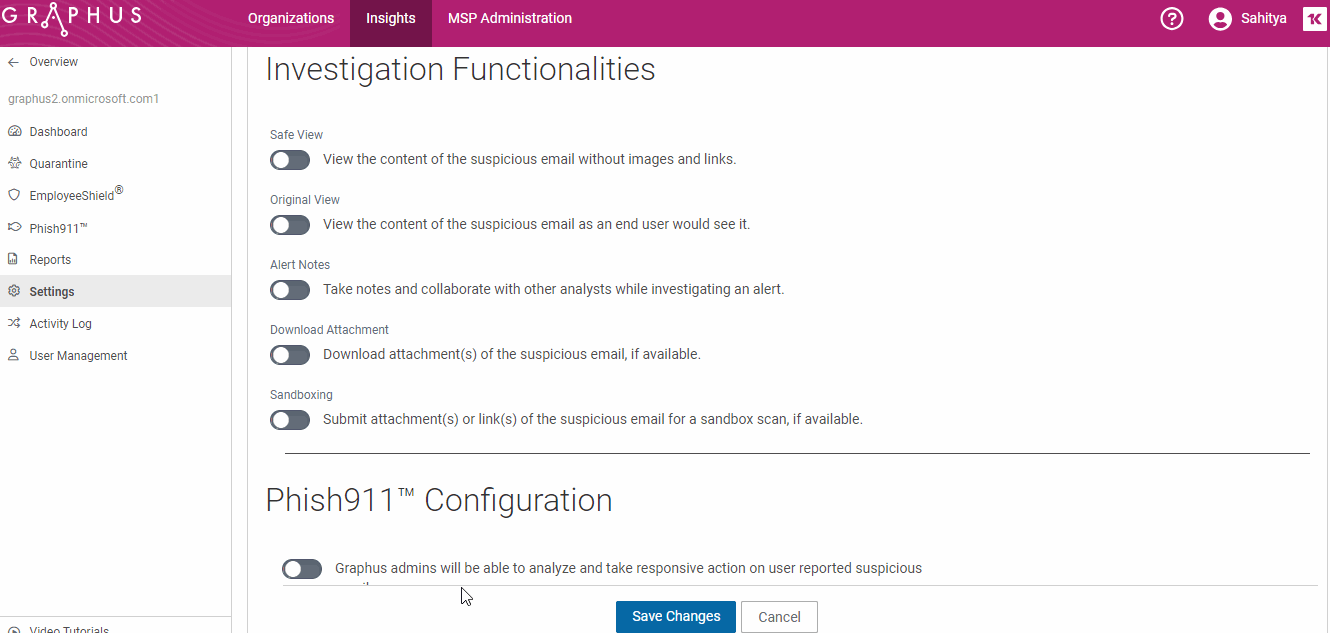Enable the Alert Notes toggle
The width and height of the screenshot is (1330, 633).
click(290, 290)
